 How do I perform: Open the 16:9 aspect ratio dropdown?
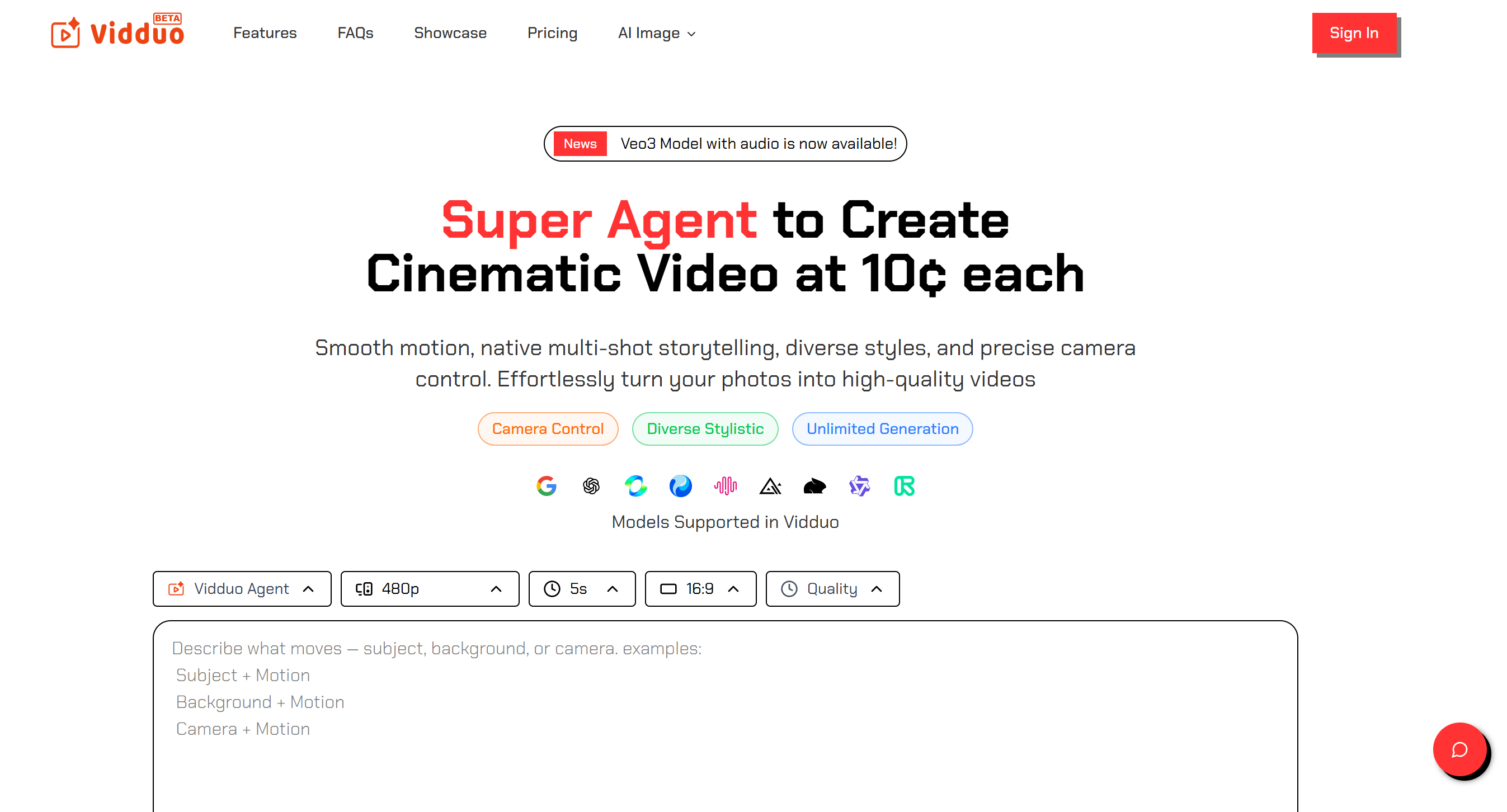[x=700, y=588]
